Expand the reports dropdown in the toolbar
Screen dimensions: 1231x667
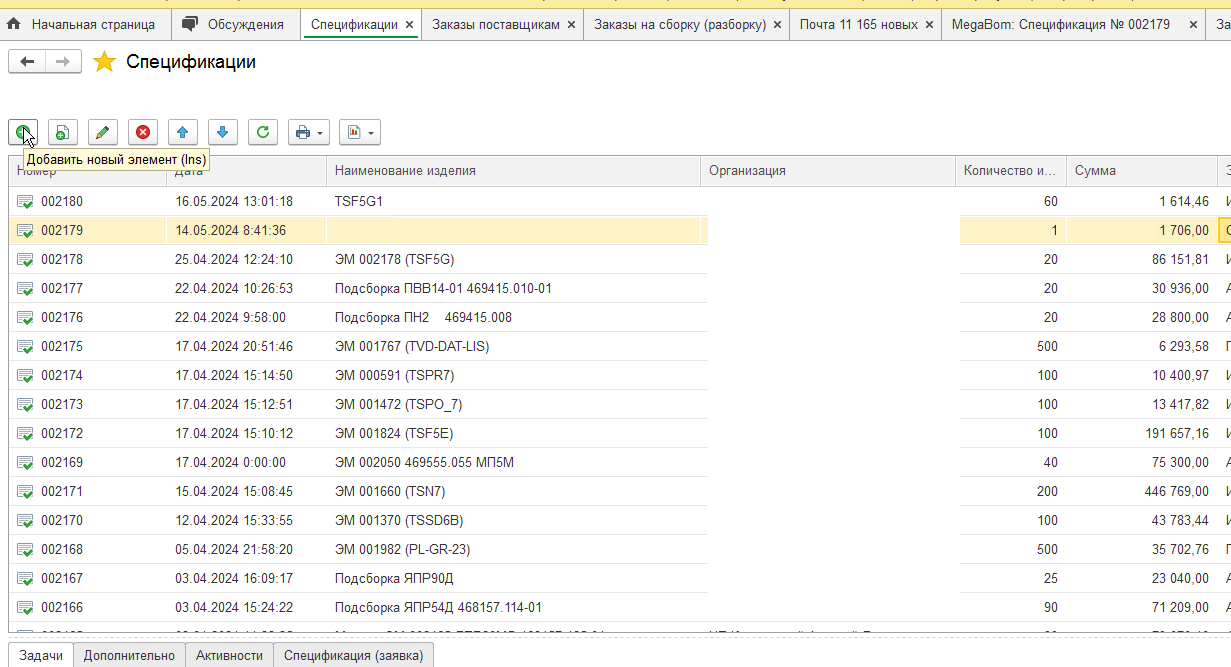[359, 132]
